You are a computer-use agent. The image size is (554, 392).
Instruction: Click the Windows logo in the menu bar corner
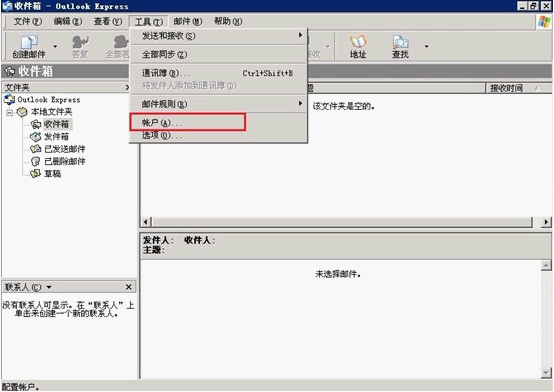click(x=544, y=22)
